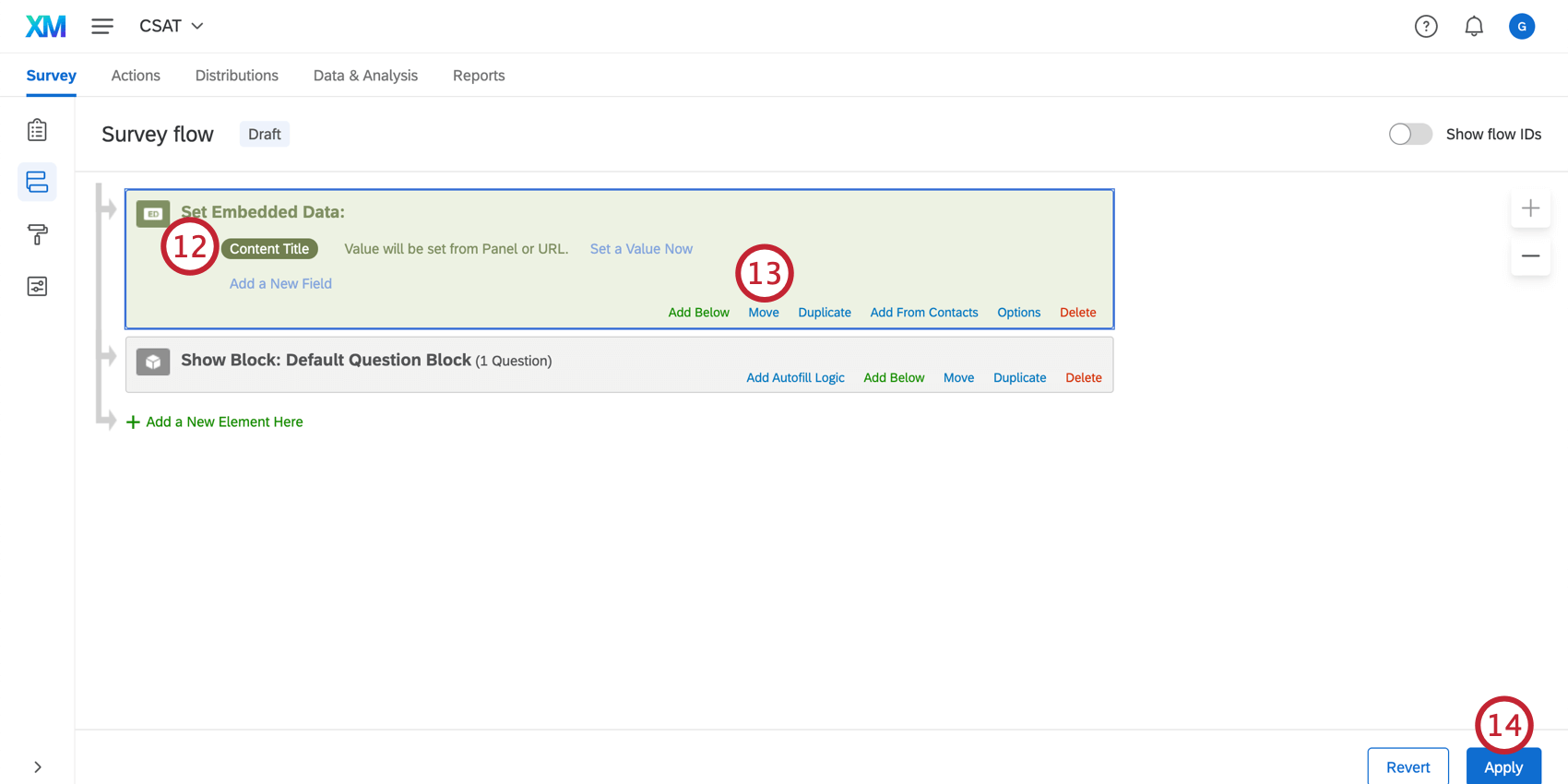This screenshot has height=784, width=1568.
Task: Click the XM logo
Action: pyautogui.click(x=46, y=26)
